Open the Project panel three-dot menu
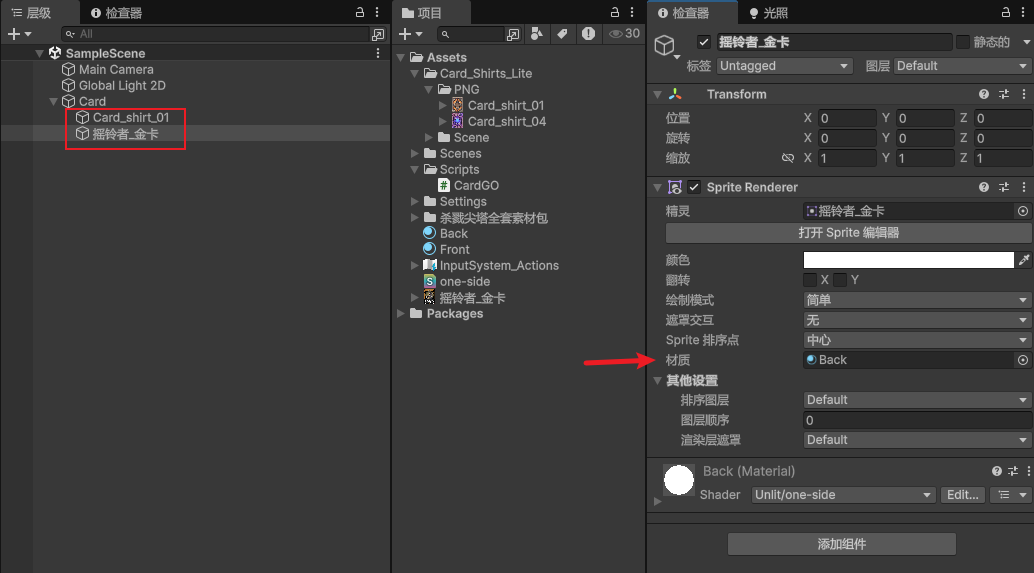Image resolution: width=1034 pixels, height=573 pixels. point(632,13)
